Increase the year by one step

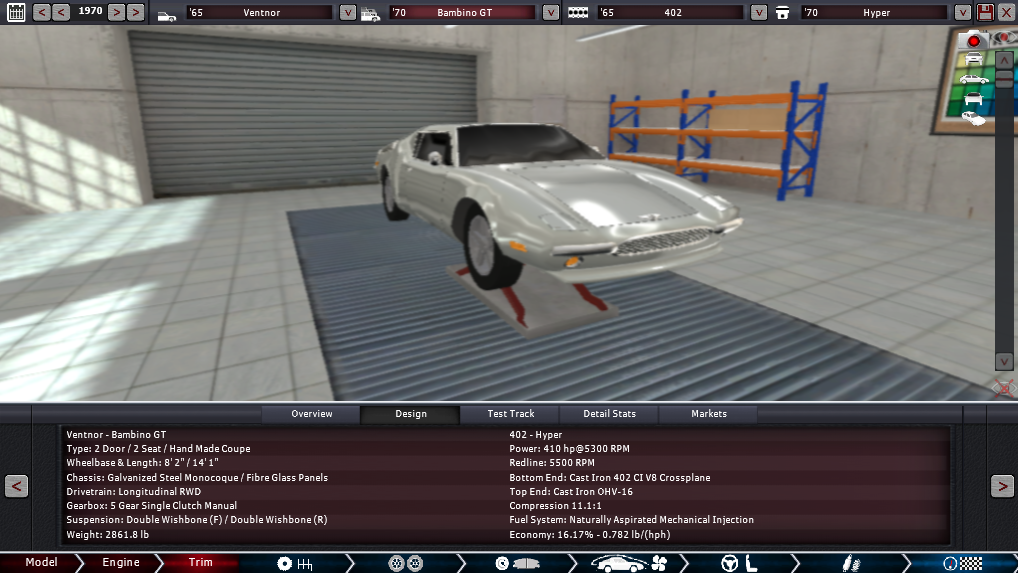pyautogui.click(x=116, y=13)
